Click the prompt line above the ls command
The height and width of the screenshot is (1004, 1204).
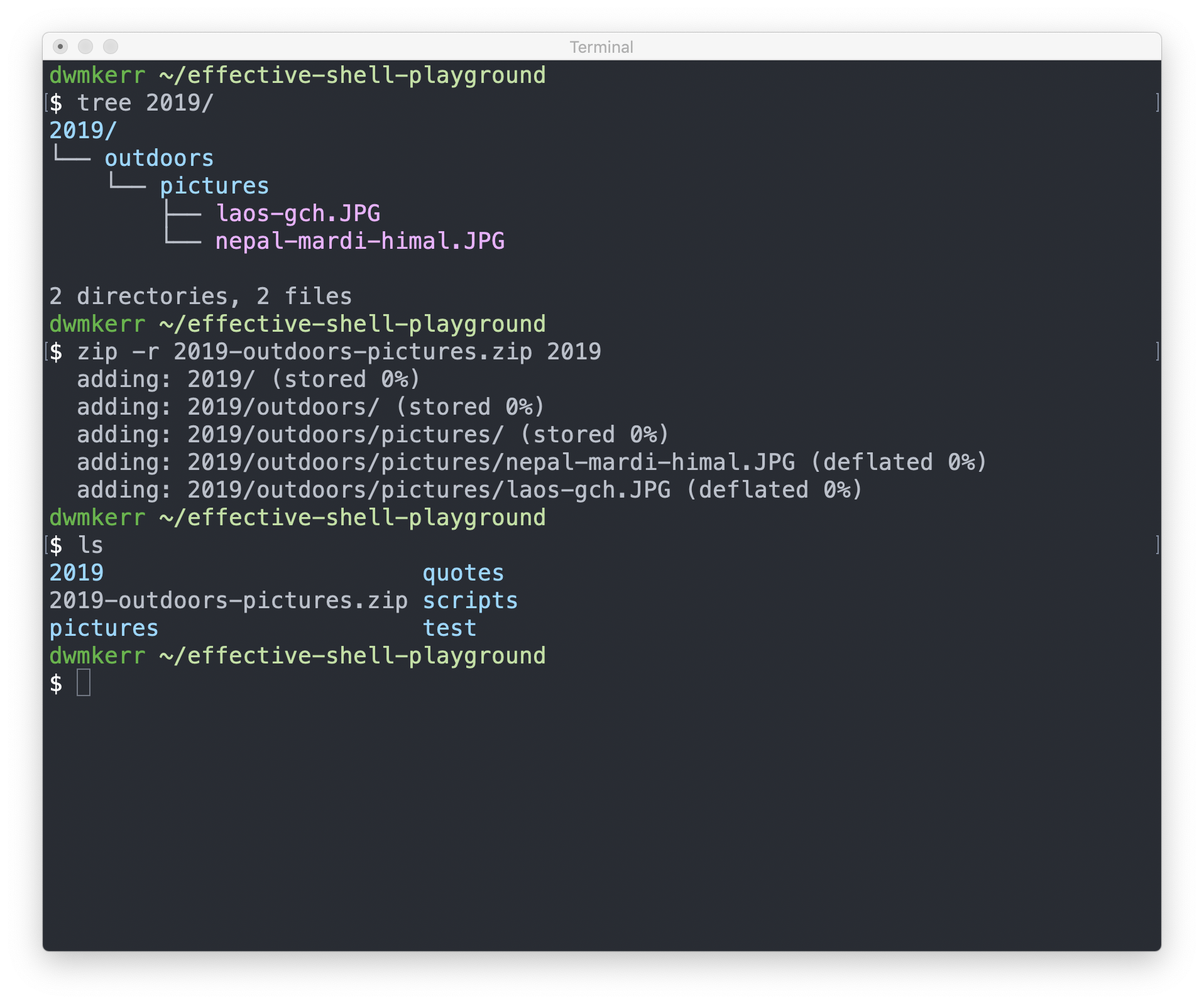tap(298, 517)
